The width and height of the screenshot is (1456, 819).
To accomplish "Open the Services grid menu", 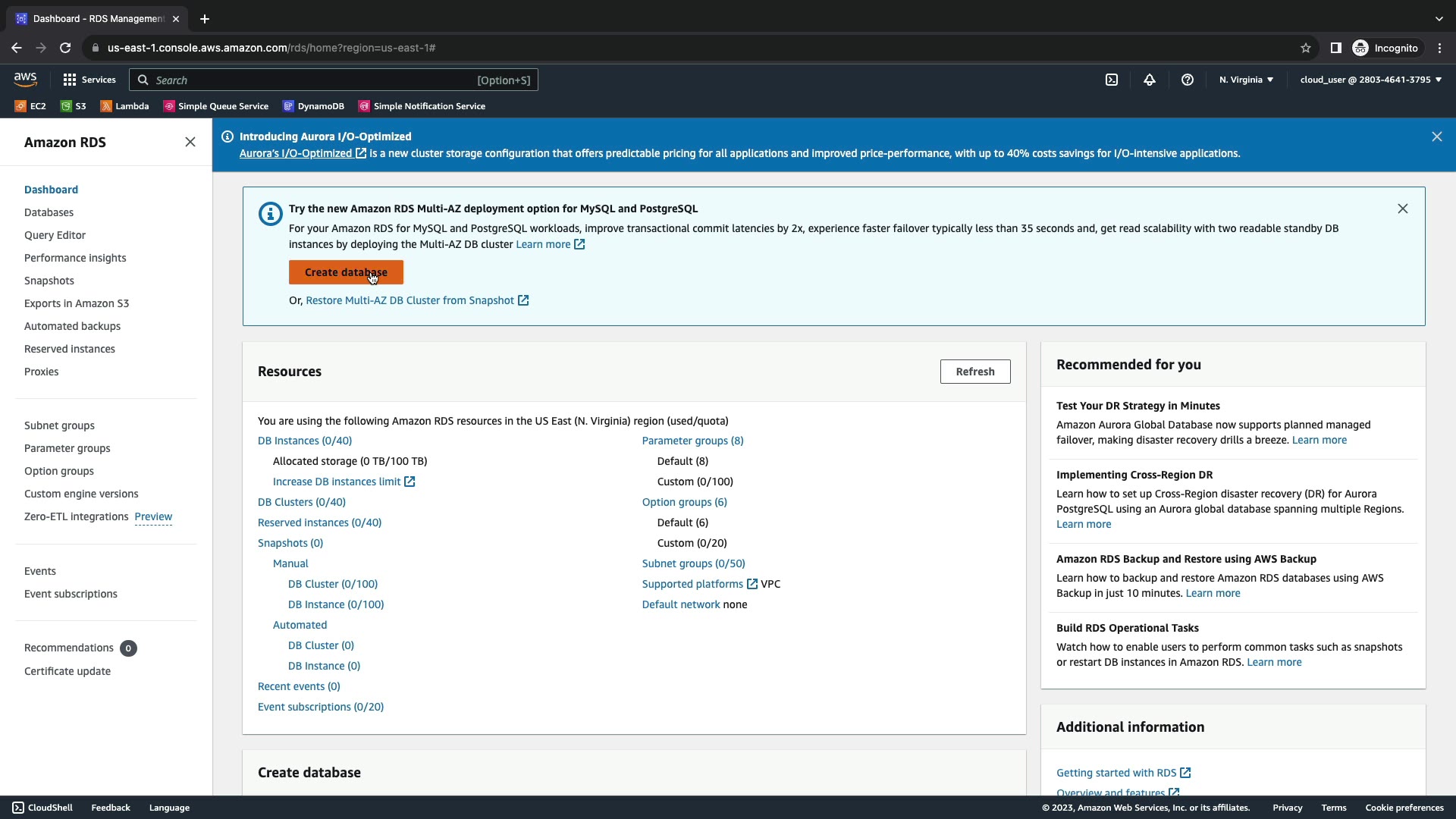I will coord(89,80).
